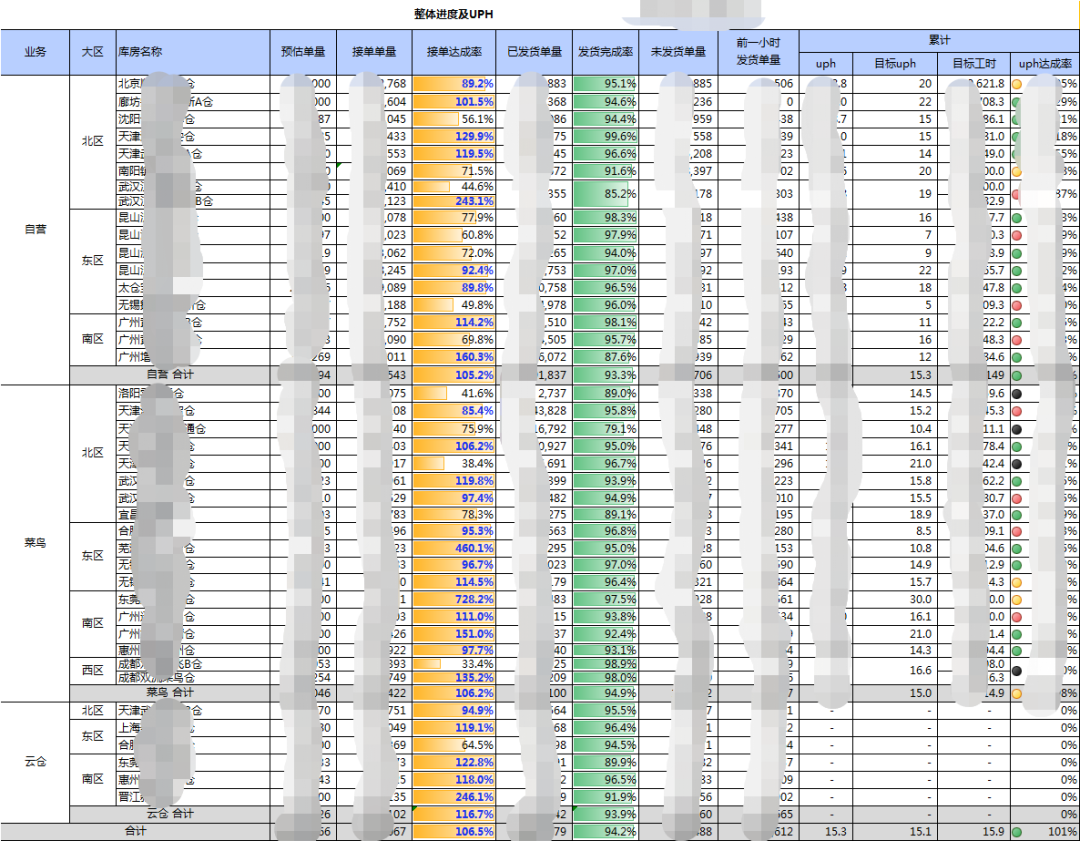The width and height of the screenshot is (1080, 841).
Task: Click the yellow status dot in 菜鸟 合计 row
Action: point(1017,693)
